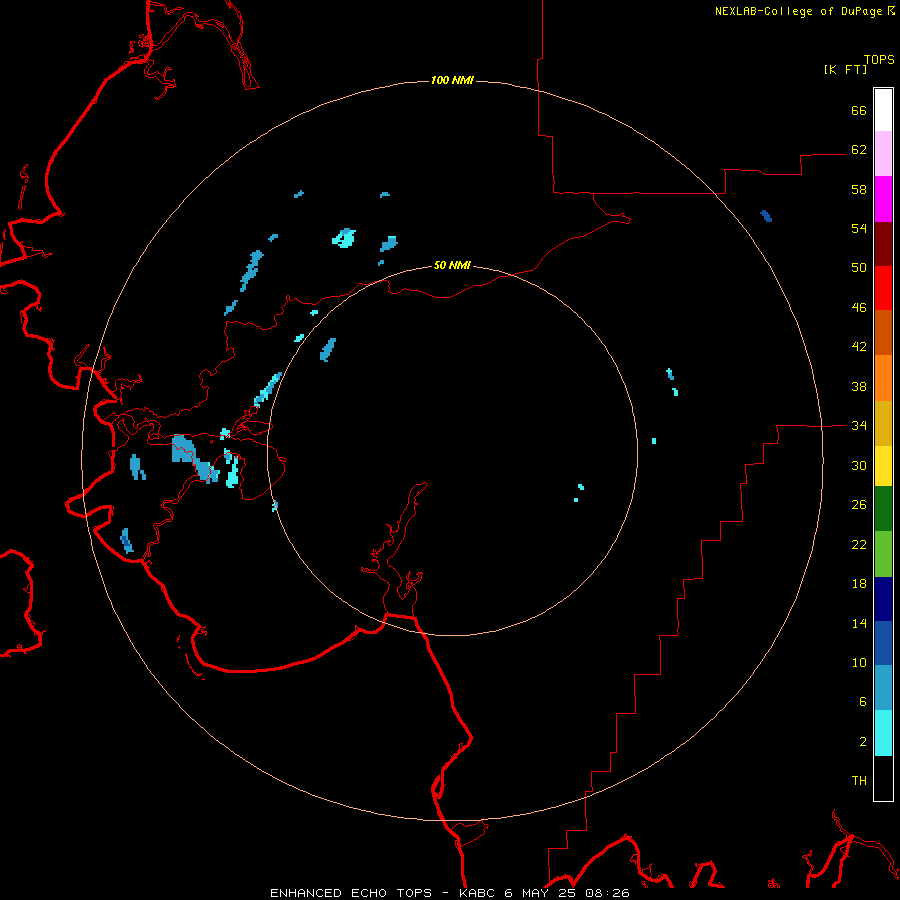Click the "100 NMI" range ring label
The image size is (900, 900).
point(452,80)
